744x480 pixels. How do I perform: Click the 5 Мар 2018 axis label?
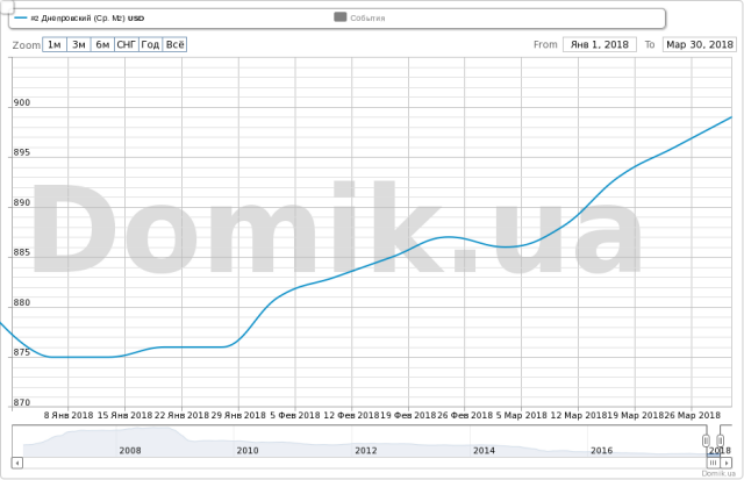click(521, 415)
